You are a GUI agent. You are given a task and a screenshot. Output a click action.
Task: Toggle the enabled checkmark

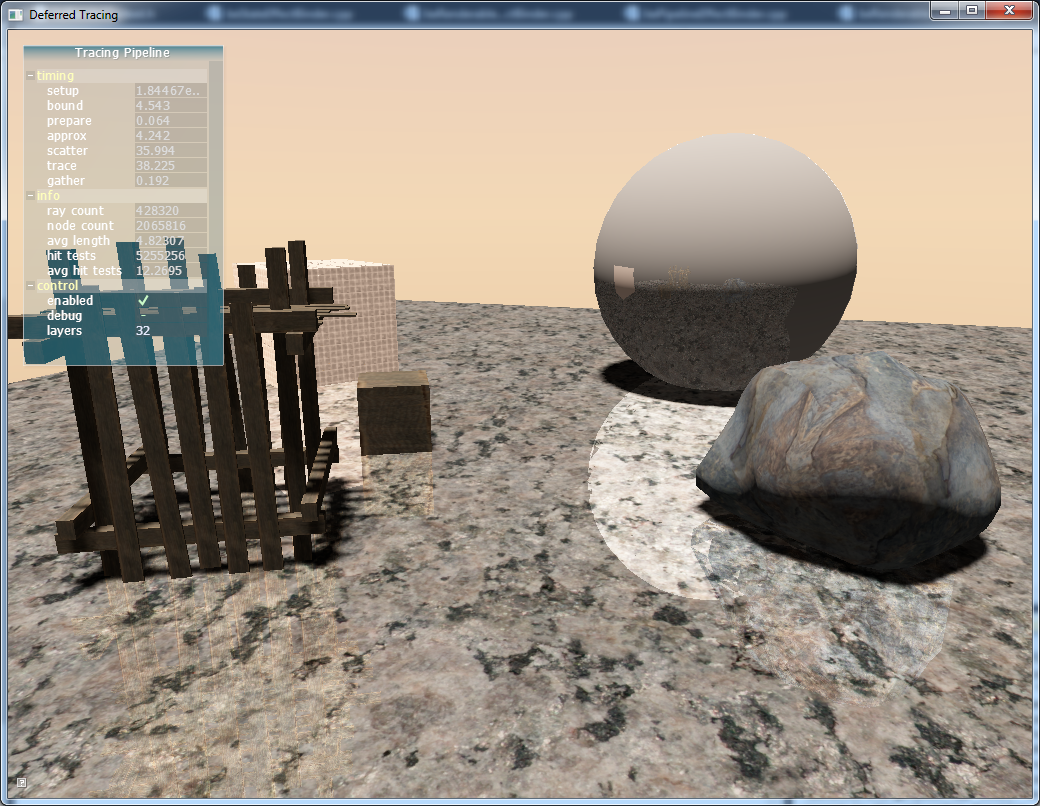(143, 300)
